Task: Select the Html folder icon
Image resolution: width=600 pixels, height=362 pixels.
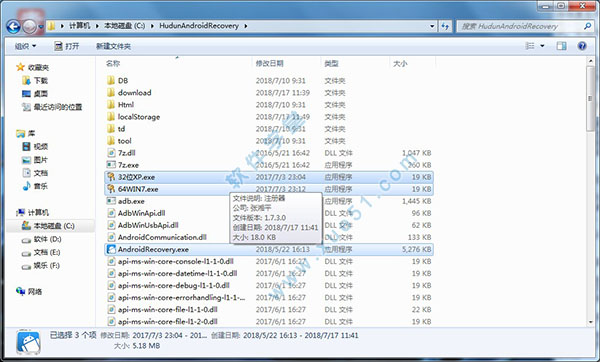Action: pos(111,104)
